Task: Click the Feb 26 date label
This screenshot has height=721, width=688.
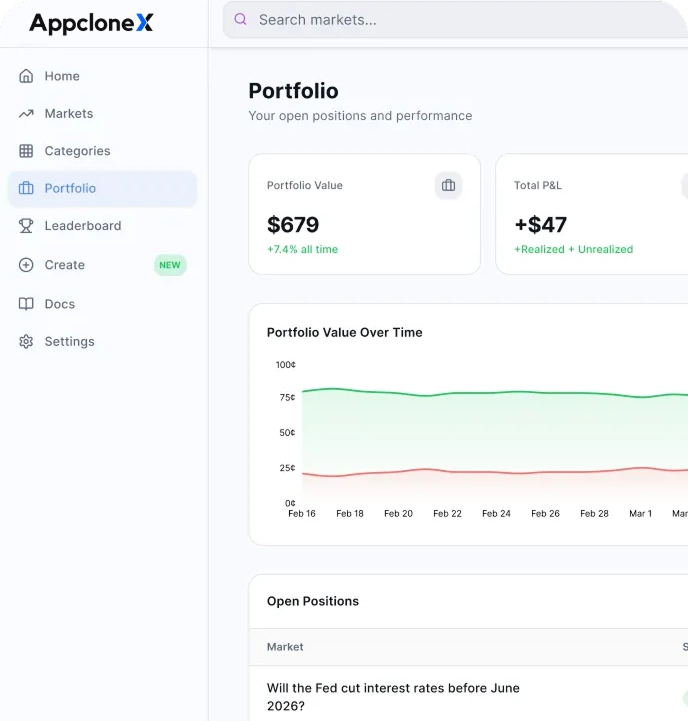Action: click(x=545, y=514)
